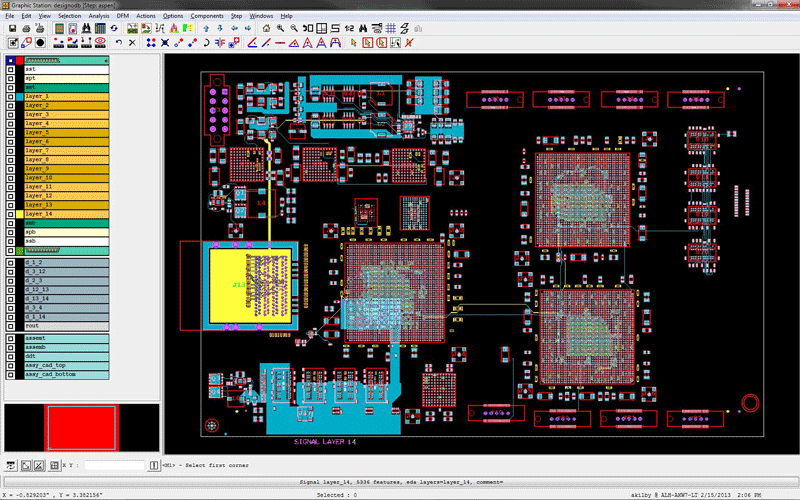Toggle visibility checkbox for layer_1

point(10,96)
